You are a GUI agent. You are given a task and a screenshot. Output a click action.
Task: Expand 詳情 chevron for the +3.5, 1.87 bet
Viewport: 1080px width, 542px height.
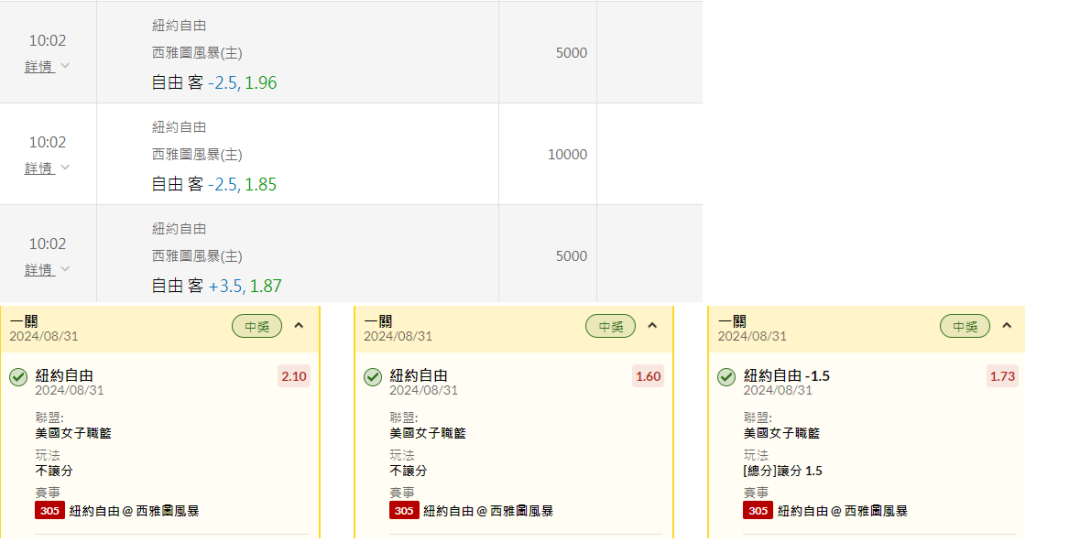[x=65, y=269]
